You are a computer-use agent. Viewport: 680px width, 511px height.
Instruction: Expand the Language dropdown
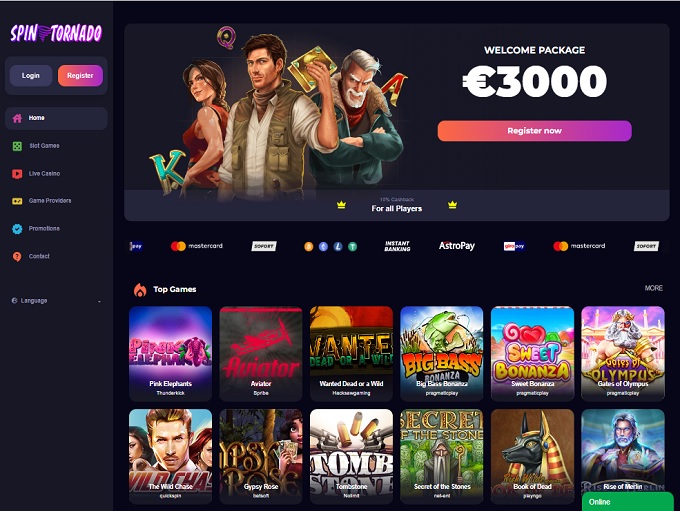56,301
